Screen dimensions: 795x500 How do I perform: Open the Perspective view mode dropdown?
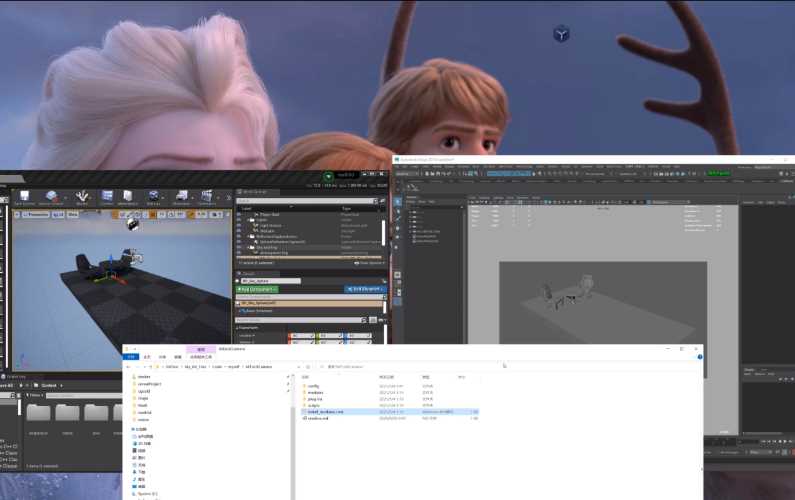35,215
